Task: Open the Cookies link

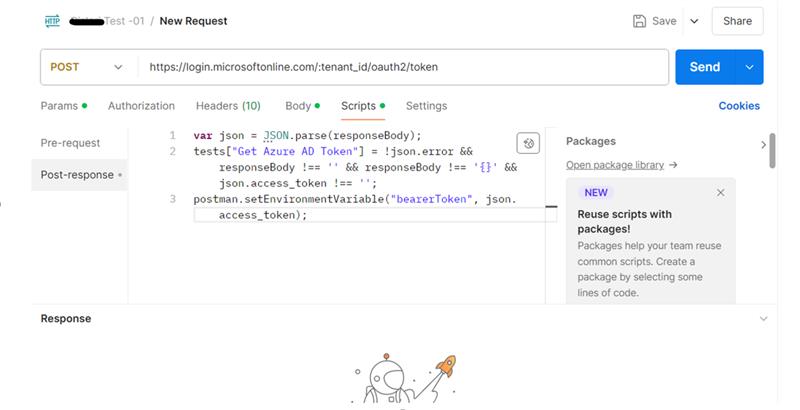Action: point(739,106)
